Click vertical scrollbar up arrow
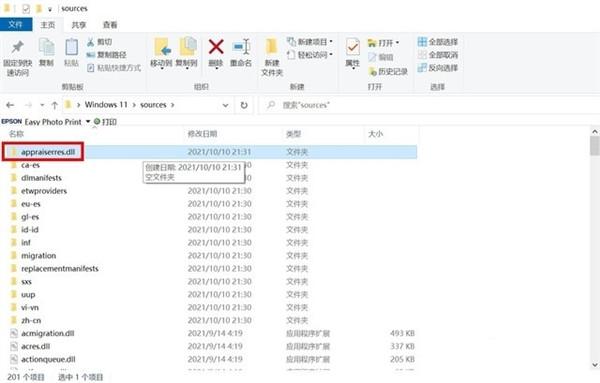Viewport: 600px width, 383px height. tap(595, 132)
